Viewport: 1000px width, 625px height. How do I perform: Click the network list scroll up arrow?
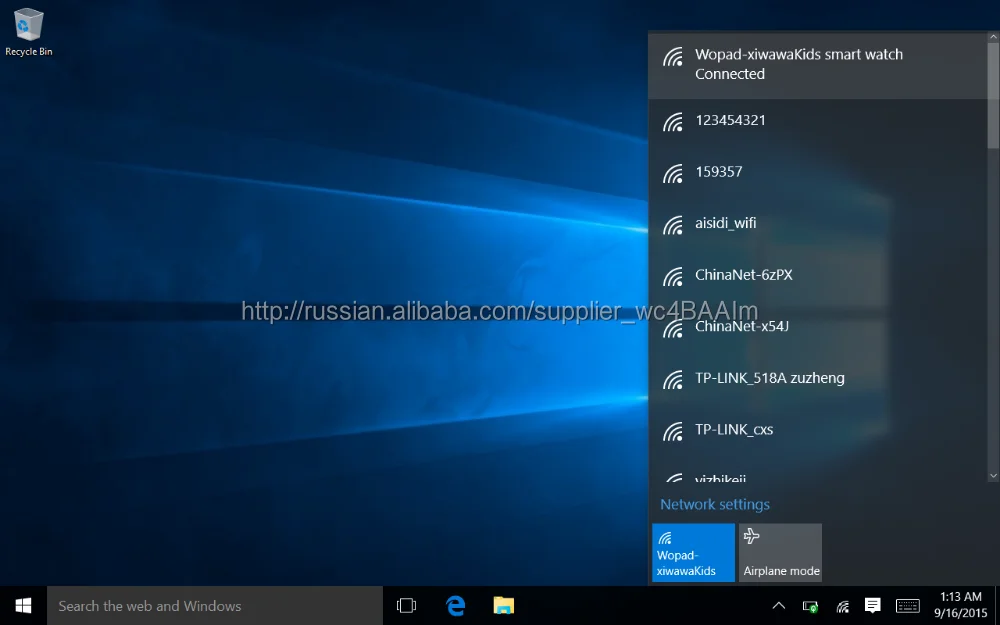tap(994, 37)
